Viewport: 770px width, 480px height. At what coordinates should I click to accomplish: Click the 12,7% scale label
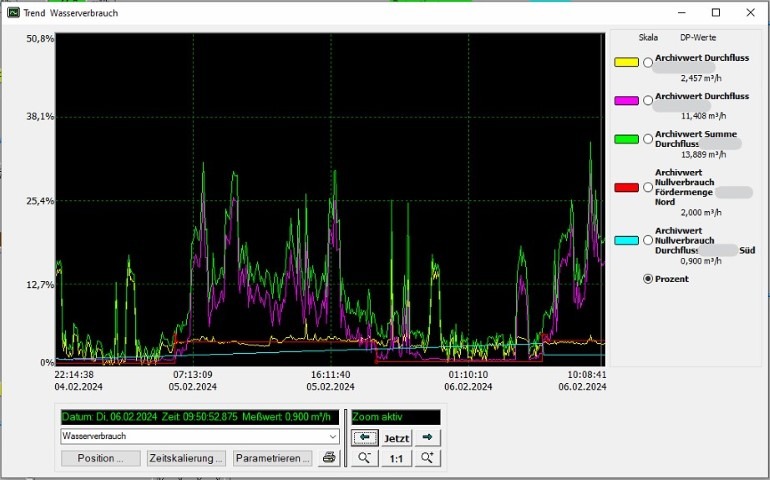[x=40, y=284]
